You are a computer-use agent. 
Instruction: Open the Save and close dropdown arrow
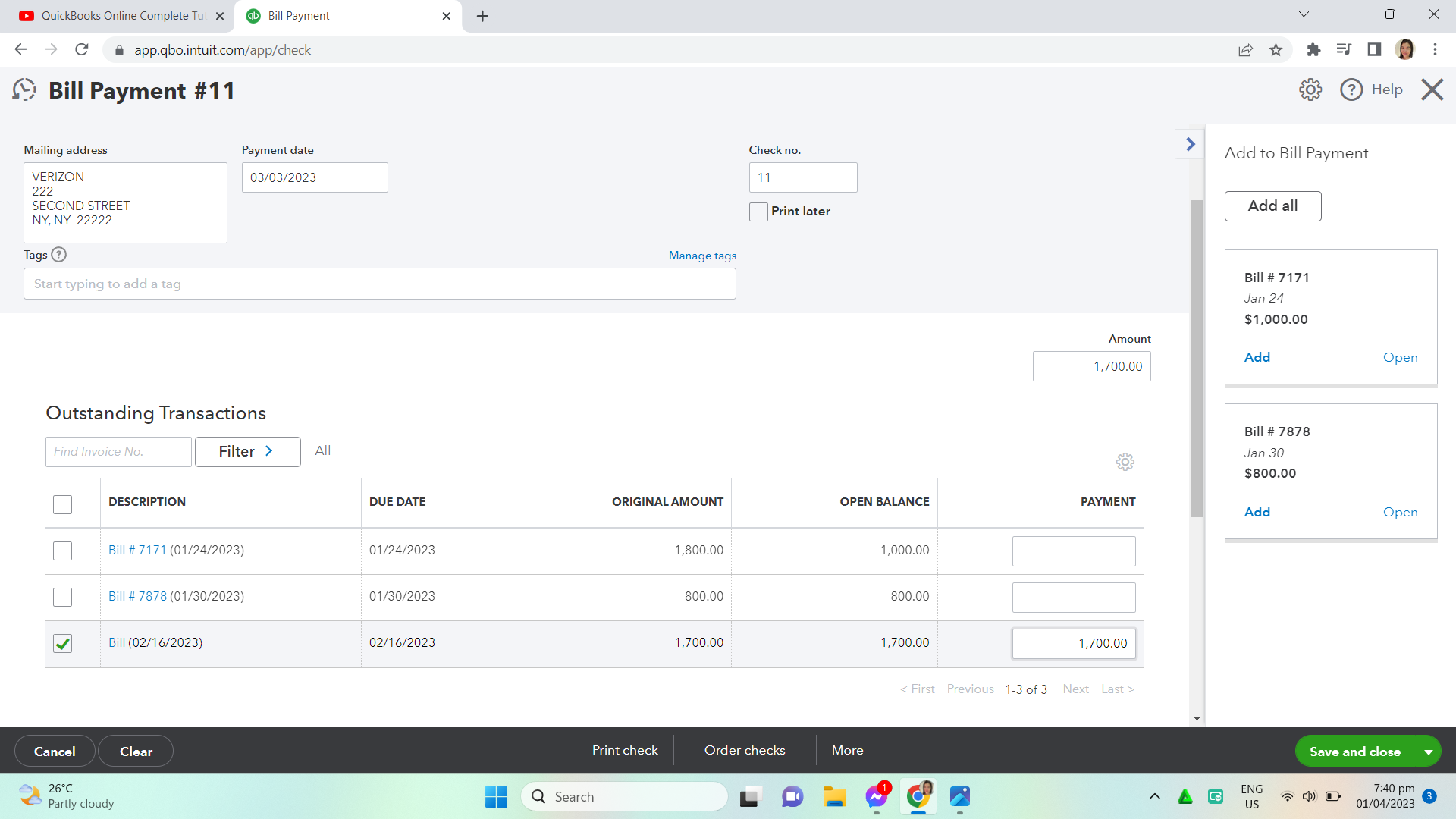pyautogui.click(x=1428, y=752)
